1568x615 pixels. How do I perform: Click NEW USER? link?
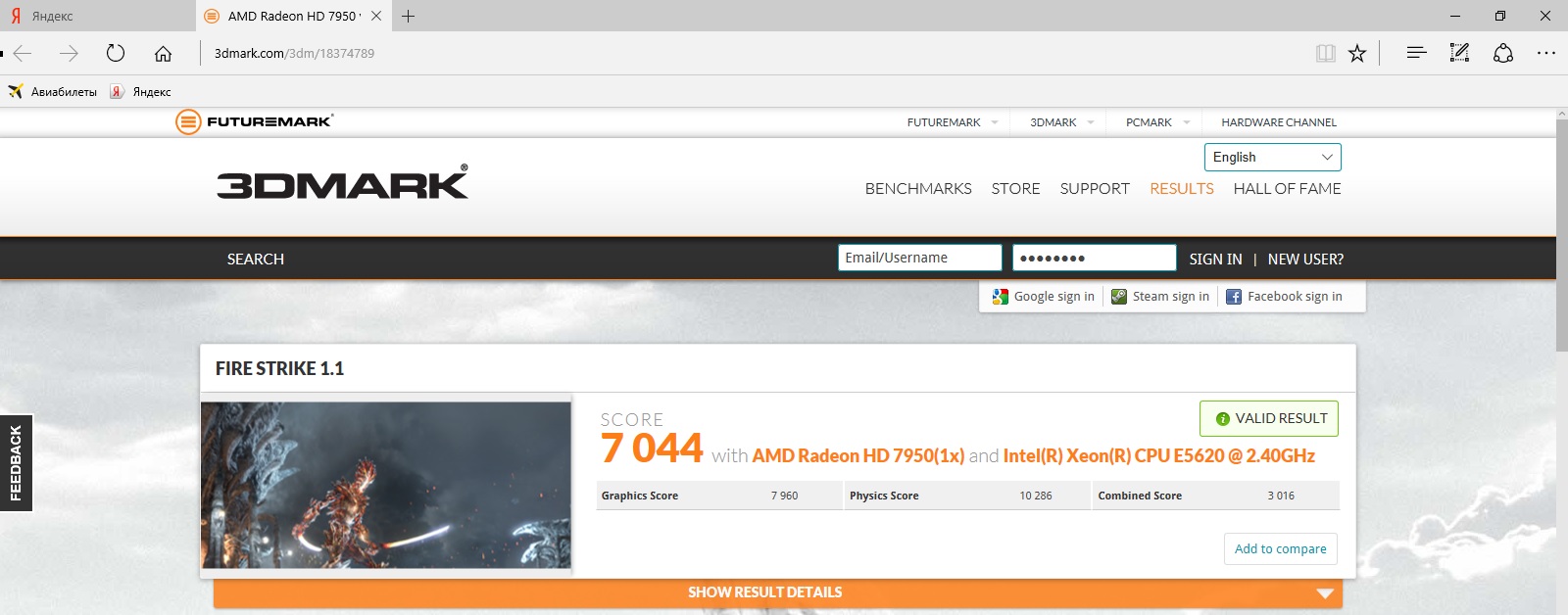[x=1305, y=259]
